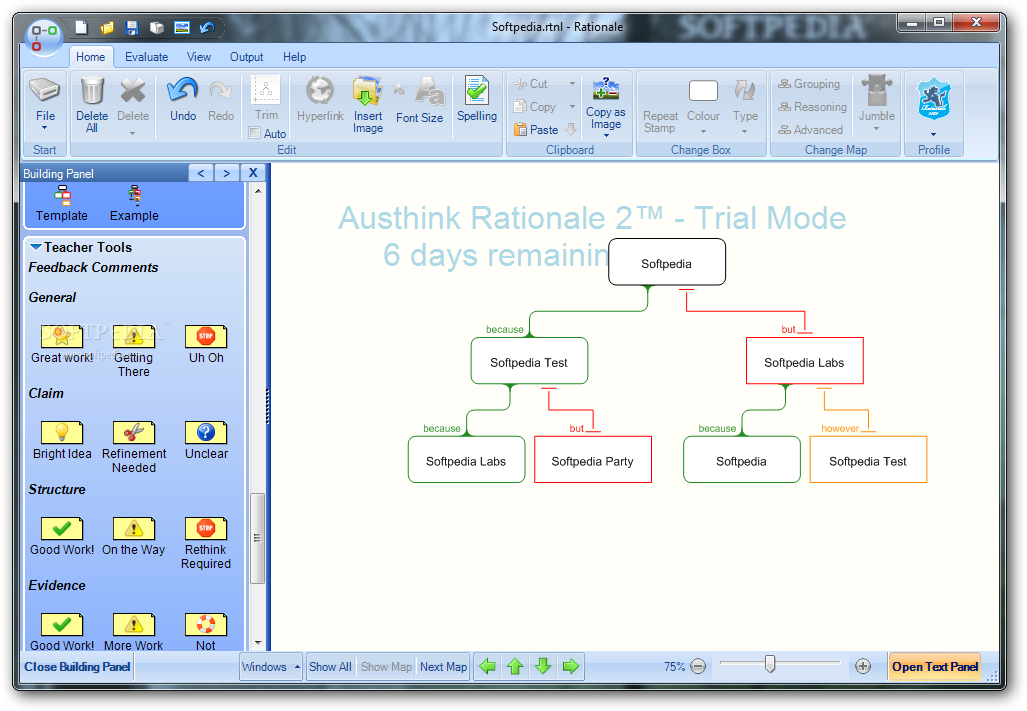The height and width of the screenshot is (711, 1027).
Task: Click the Delete X icon in ribbon
Action: [x=133, y=90]
